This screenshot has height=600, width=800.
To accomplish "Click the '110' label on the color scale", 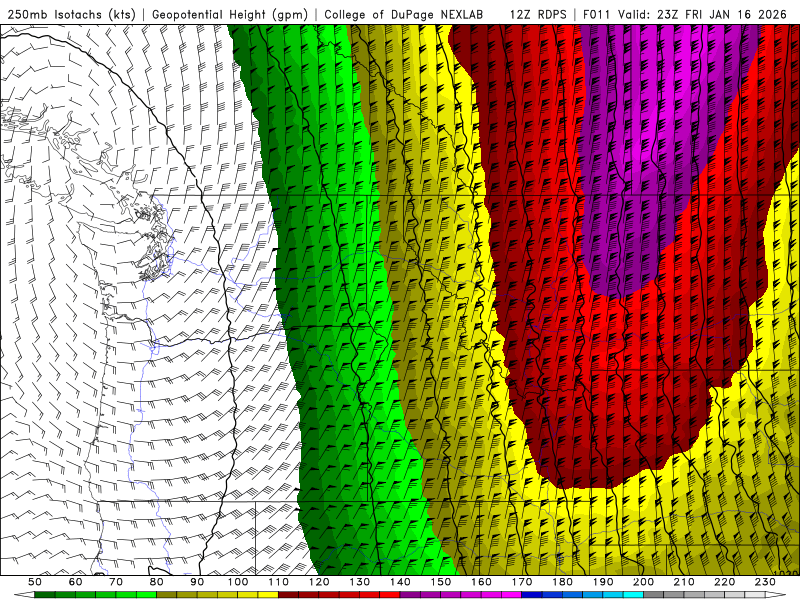I will (x=279, y=582).
